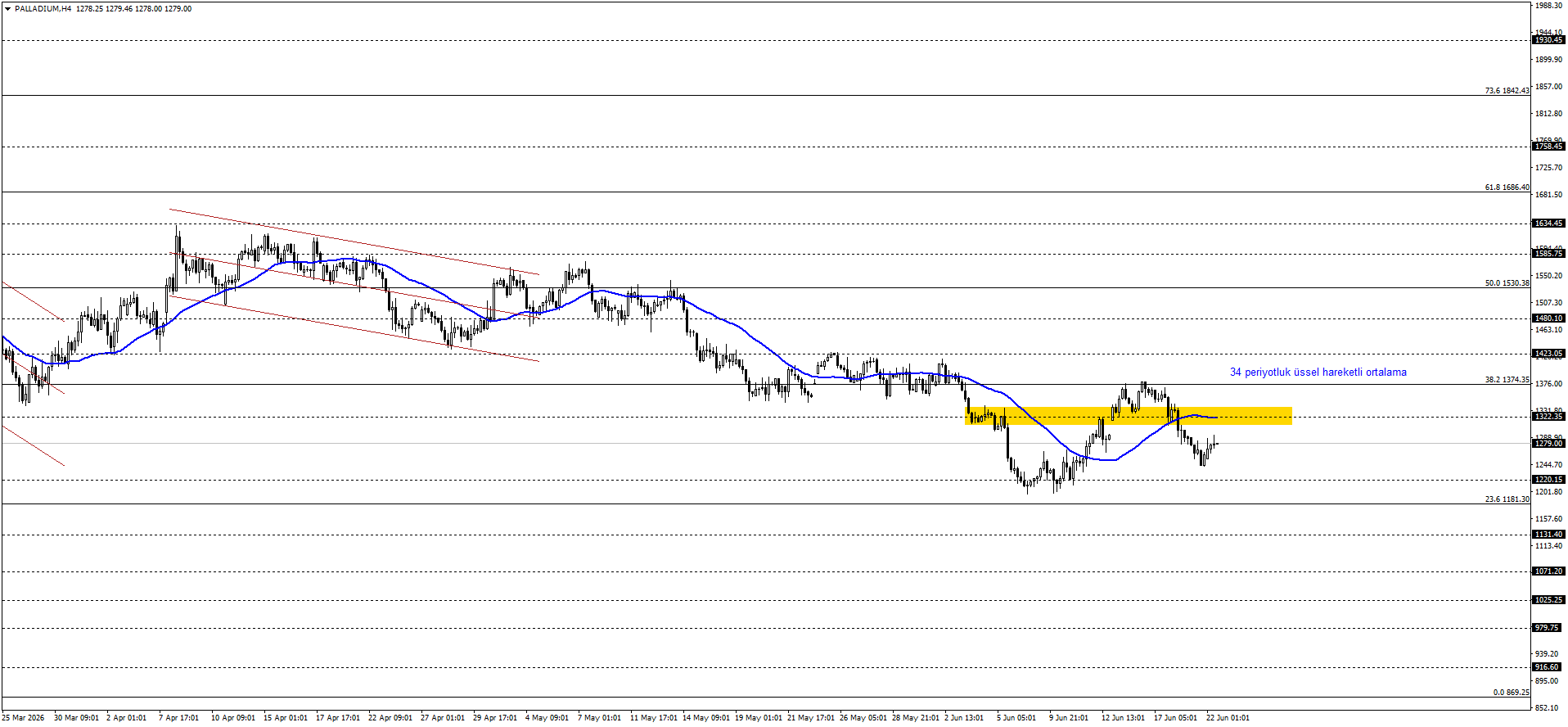Image resolution: width=1568 pixels, height=727 pixels.
Task: Click the 1507.30 price scale value
Action: tap(1549, 303)
